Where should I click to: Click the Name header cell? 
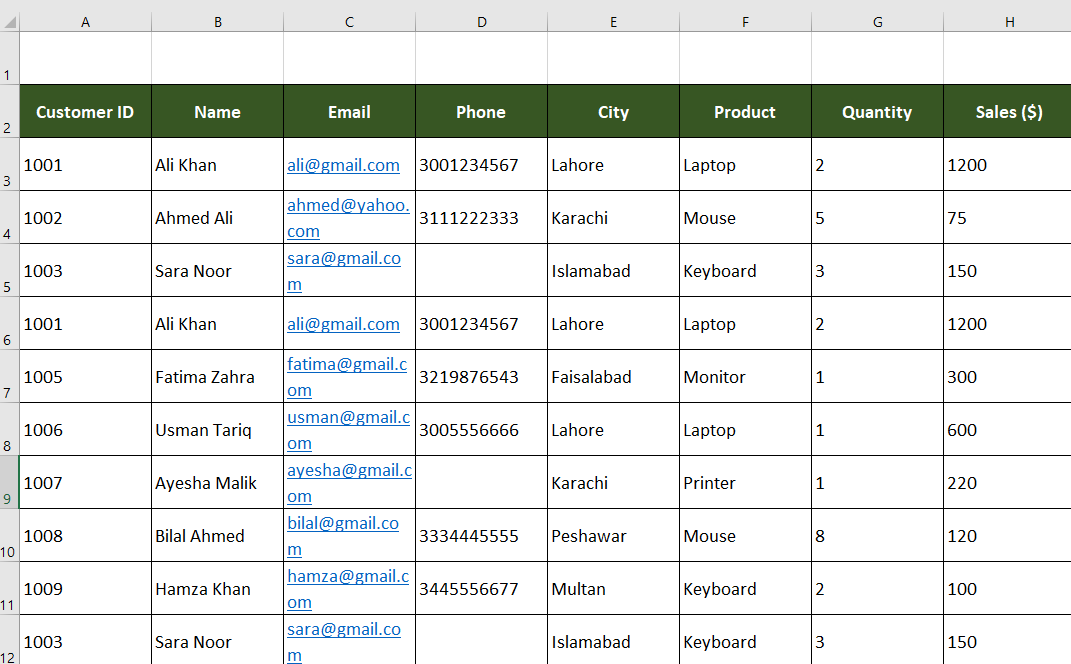pos(217,111)
